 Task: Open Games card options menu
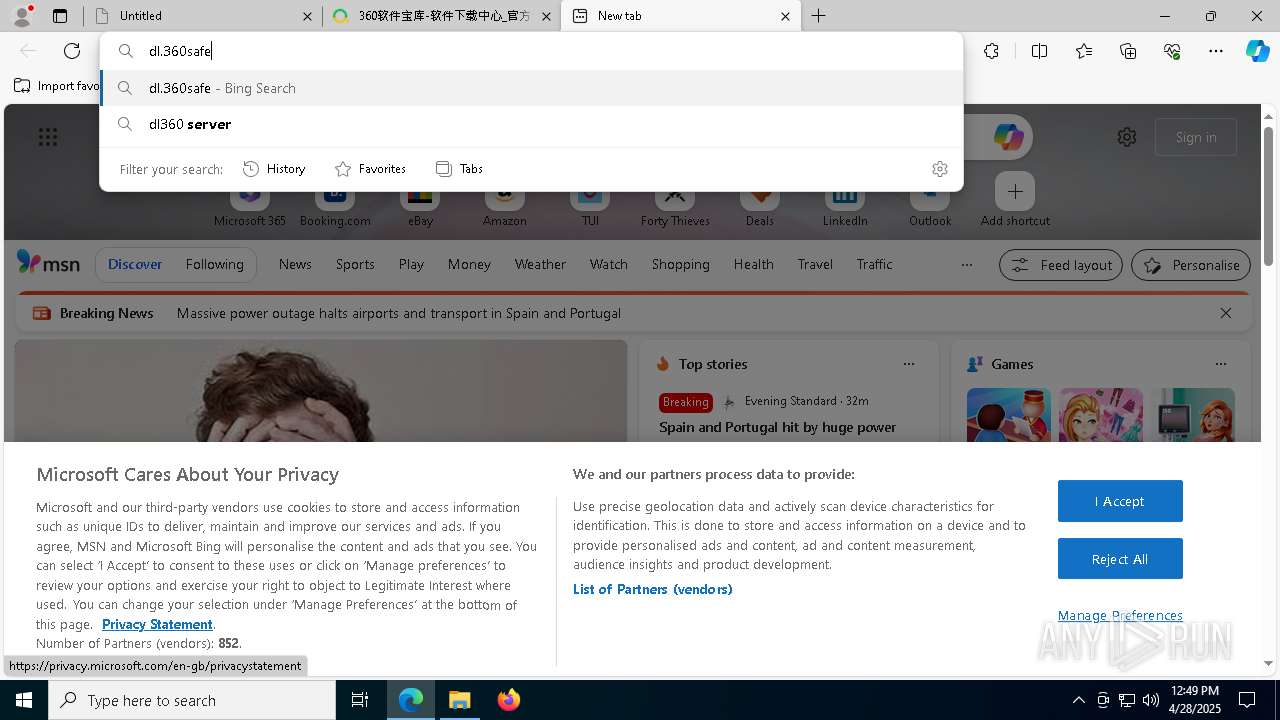(1221, 364)
